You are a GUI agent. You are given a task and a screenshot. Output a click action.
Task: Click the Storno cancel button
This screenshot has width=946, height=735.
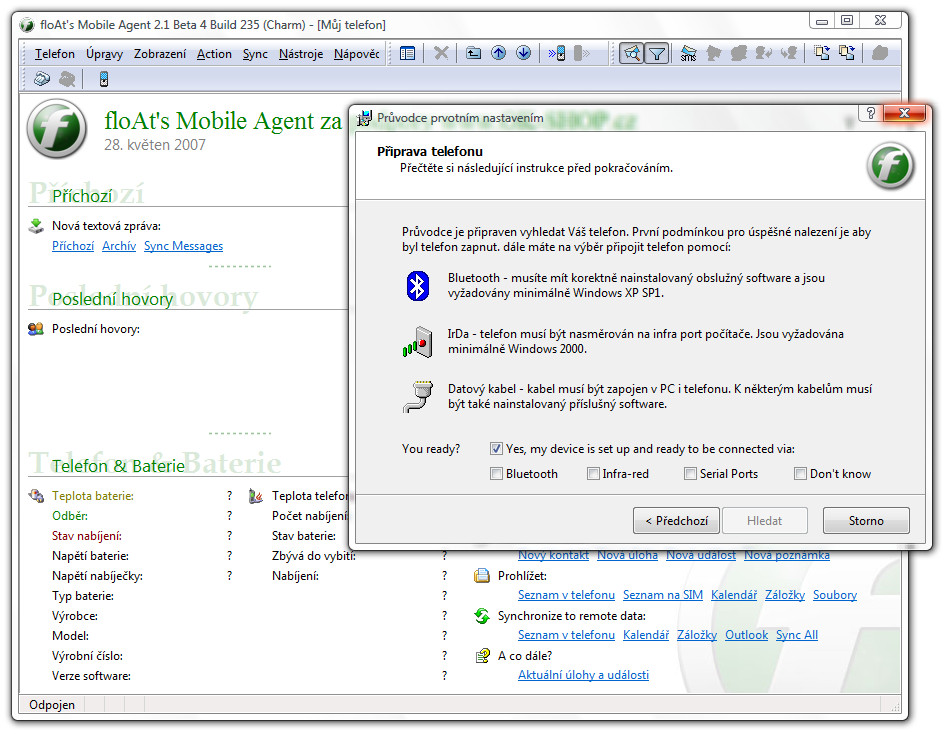coord(866,520)
